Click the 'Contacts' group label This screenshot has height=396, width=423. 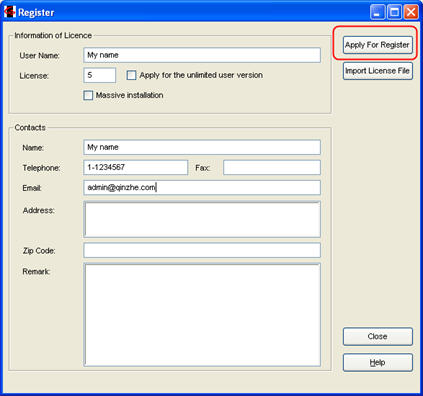point(30,128)
